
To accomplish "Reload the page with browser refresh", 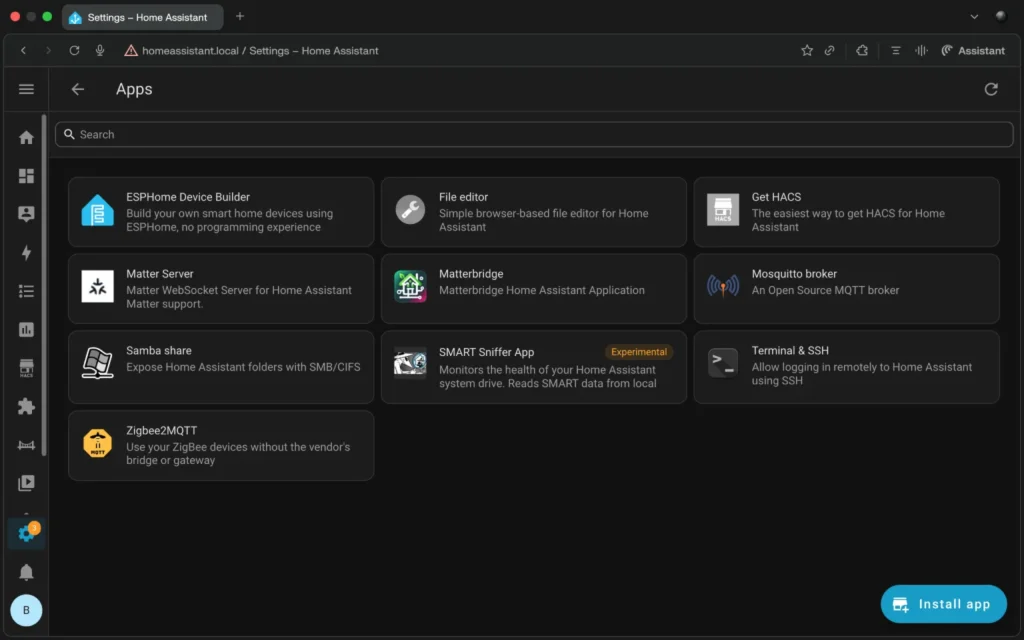I will click(x=74, y=50).
